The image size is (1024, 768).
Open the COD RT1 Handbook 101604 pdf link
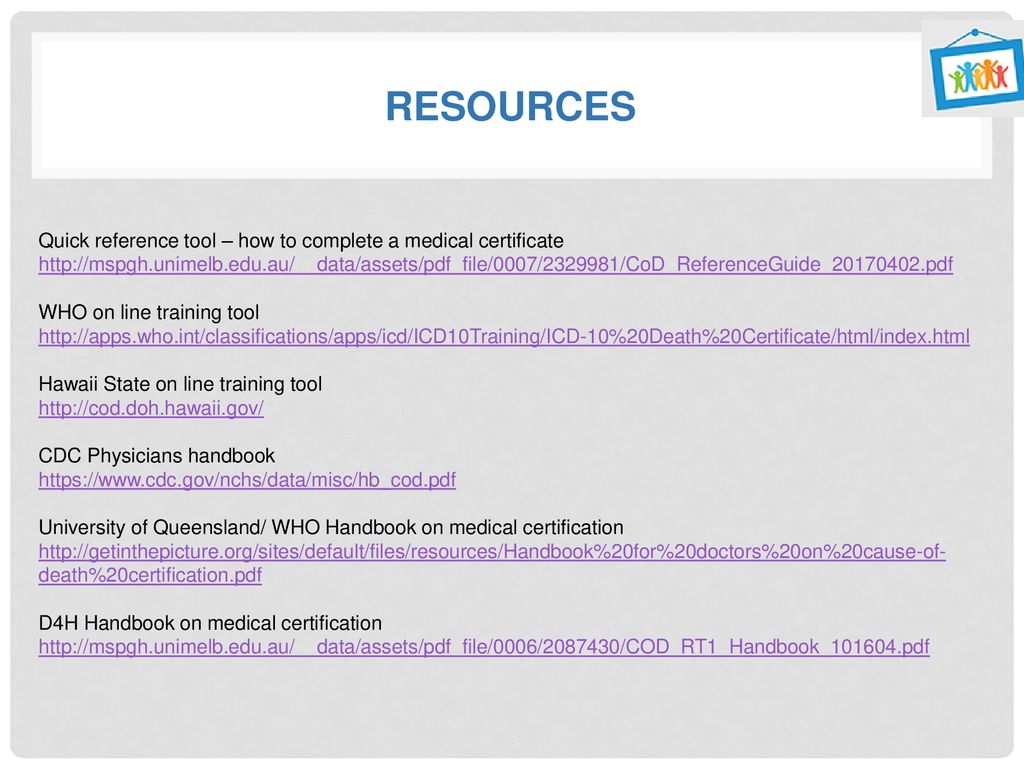[x=484, y=647]
